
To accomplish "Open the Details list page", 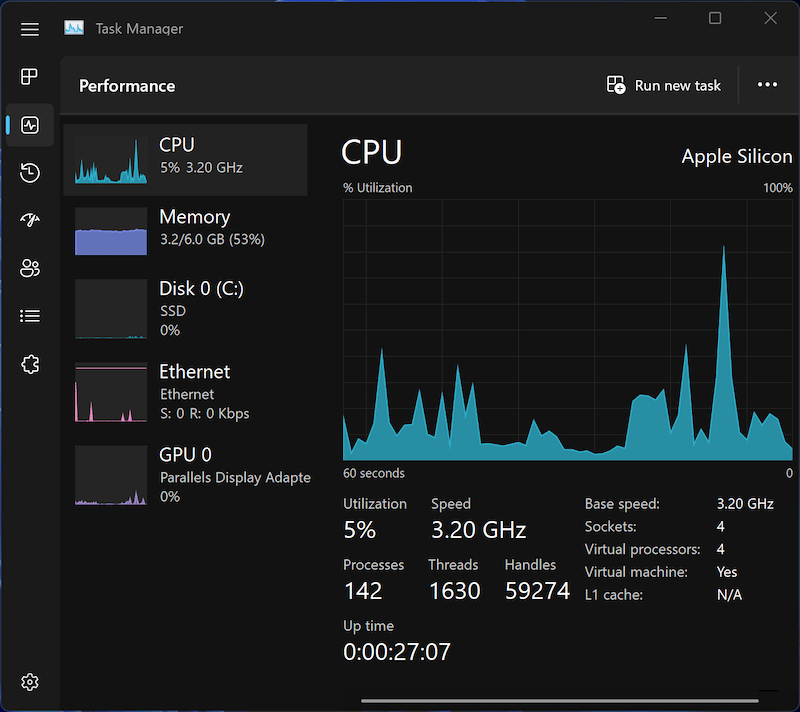I will pos(30,316).
